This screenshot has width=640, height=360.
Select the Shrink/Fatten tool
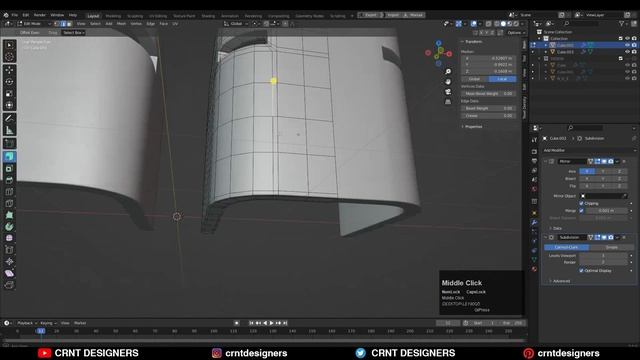click(9, 261)
